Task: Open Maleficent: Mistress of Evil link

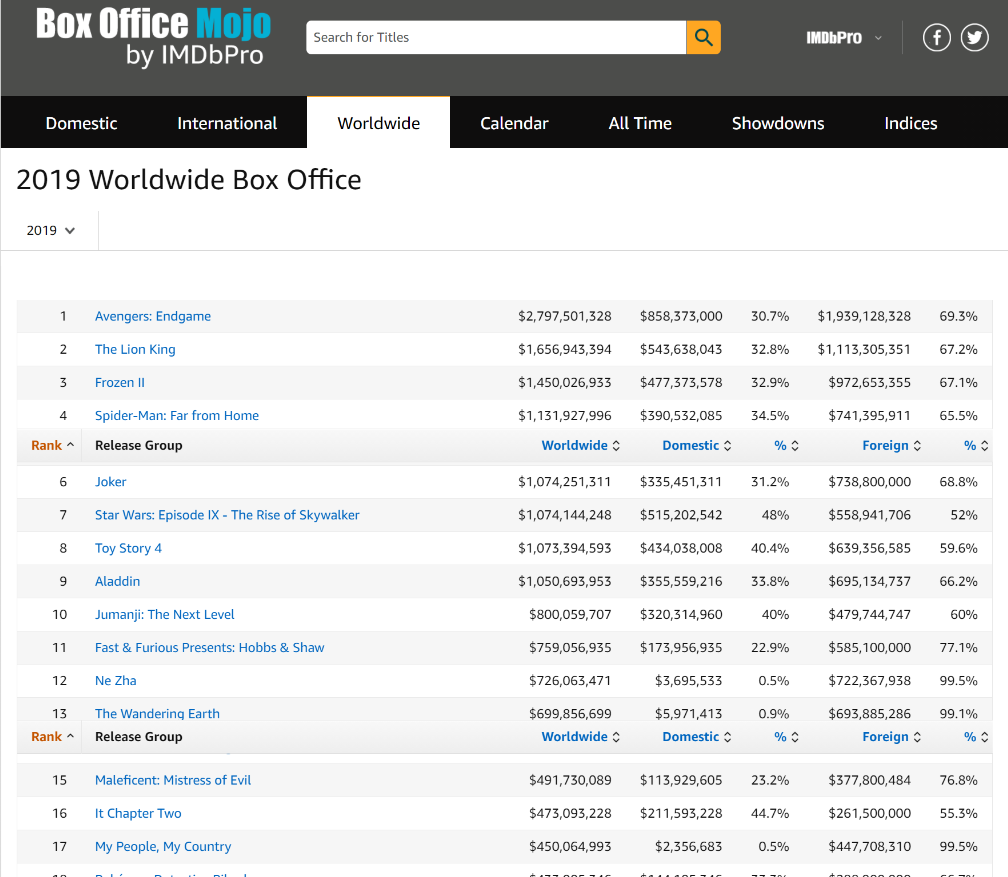Action: click(x=173, y=780)
